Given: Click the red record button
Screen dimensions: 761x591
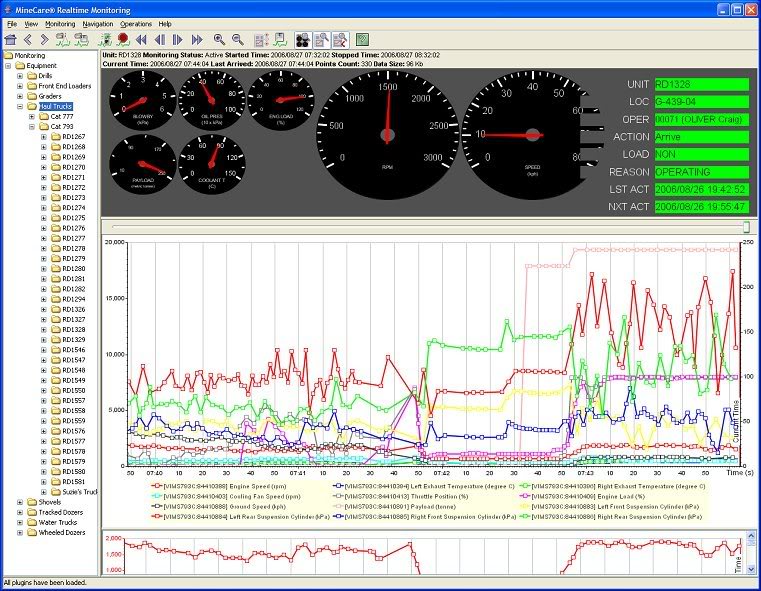Looking at the screenshot, I should click(123, 39).
